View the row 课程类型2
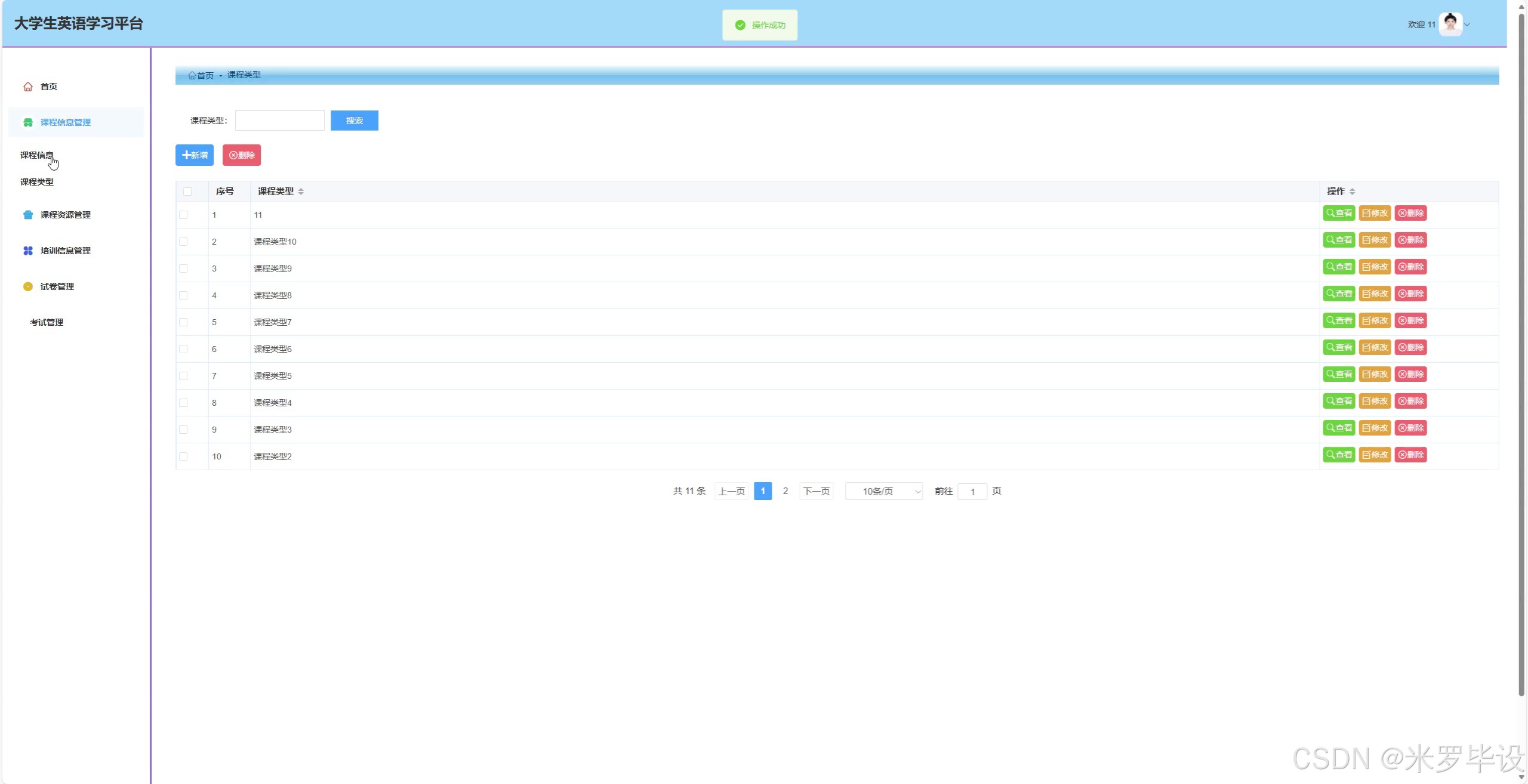The image size is (1528, 784). (1339, 455)
